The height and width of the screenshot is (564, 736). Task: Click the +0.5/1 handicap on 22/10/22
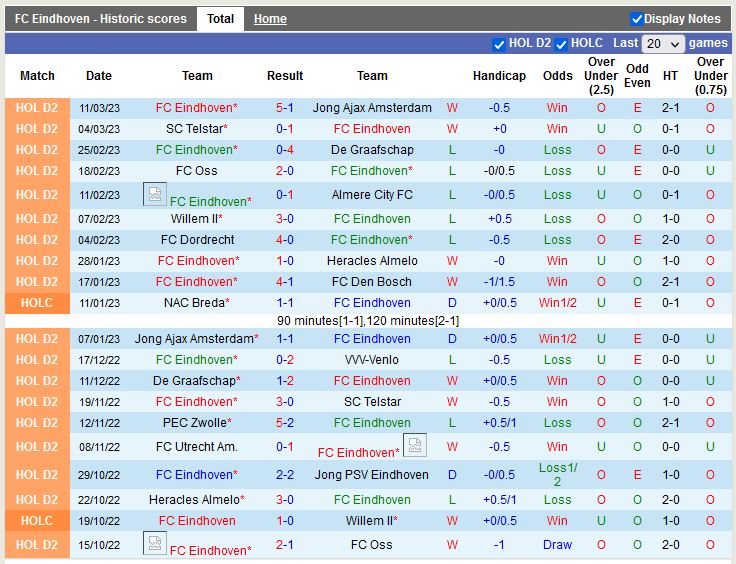point(499,500)
